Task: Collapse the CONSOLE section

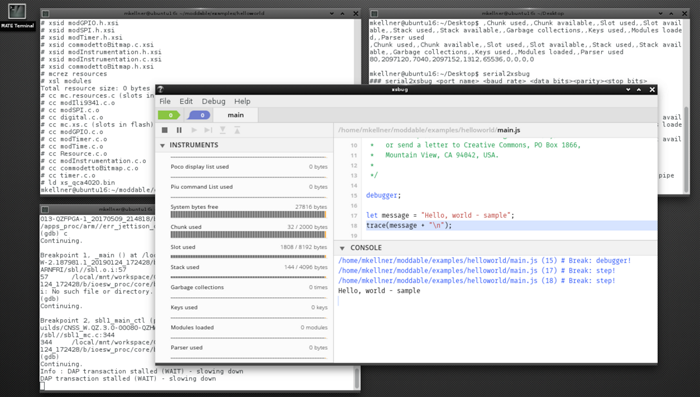Action: pyautogui.click(x=342, y=248)
